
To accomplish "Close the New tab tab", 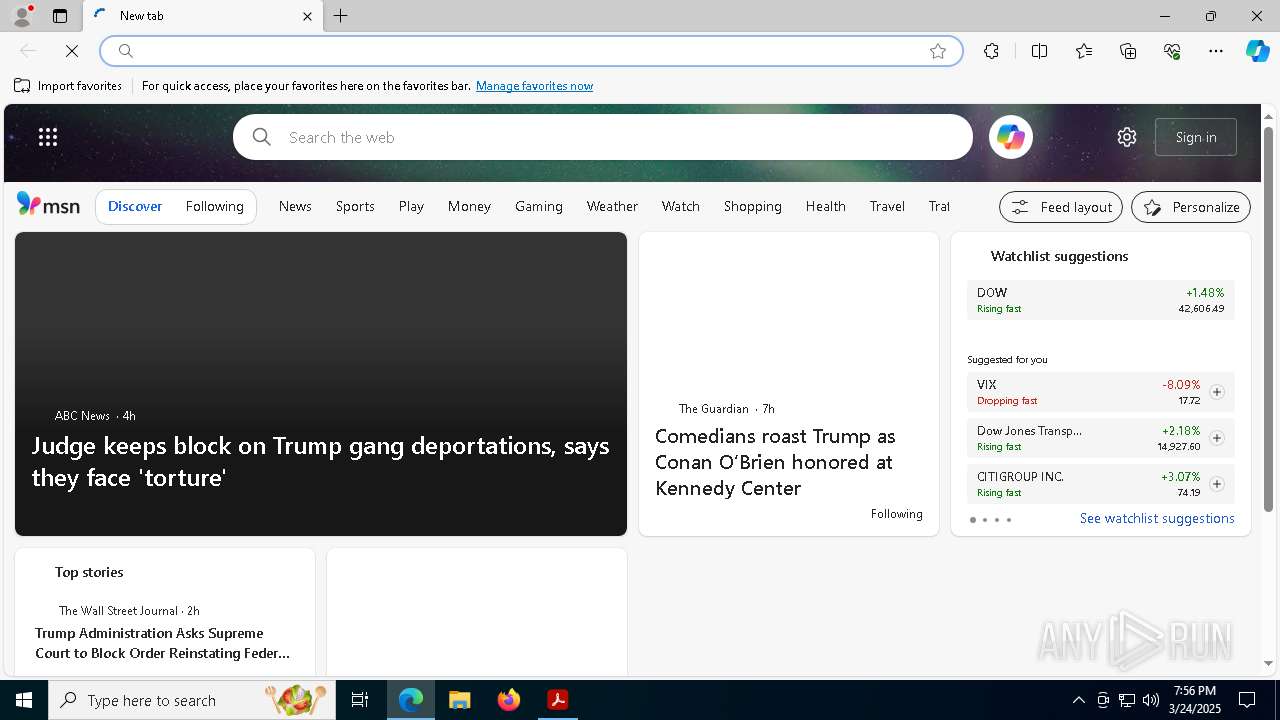I will 307,16.
